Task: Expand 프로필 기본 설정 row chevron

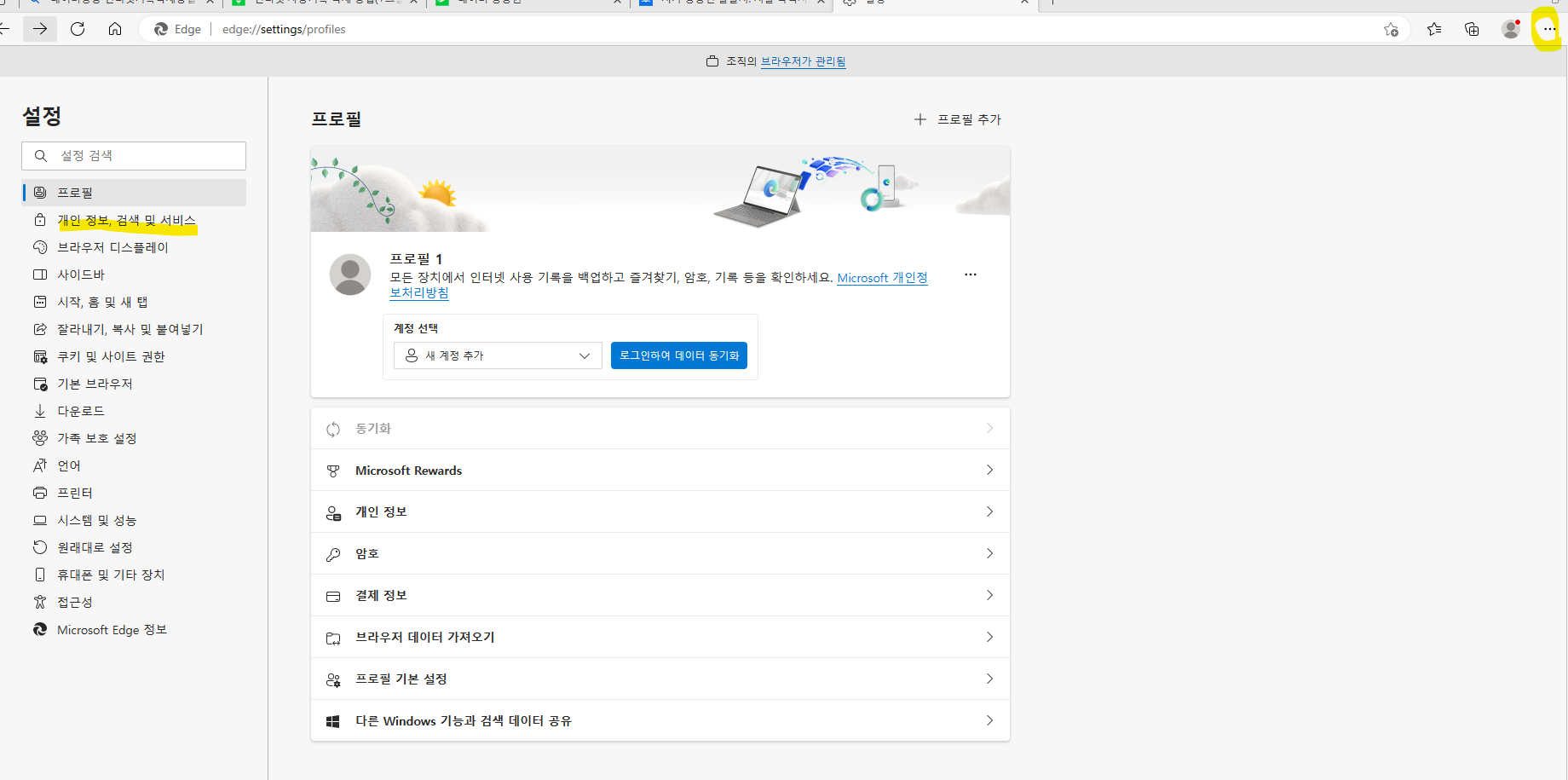Action: [x=989, y=679]
